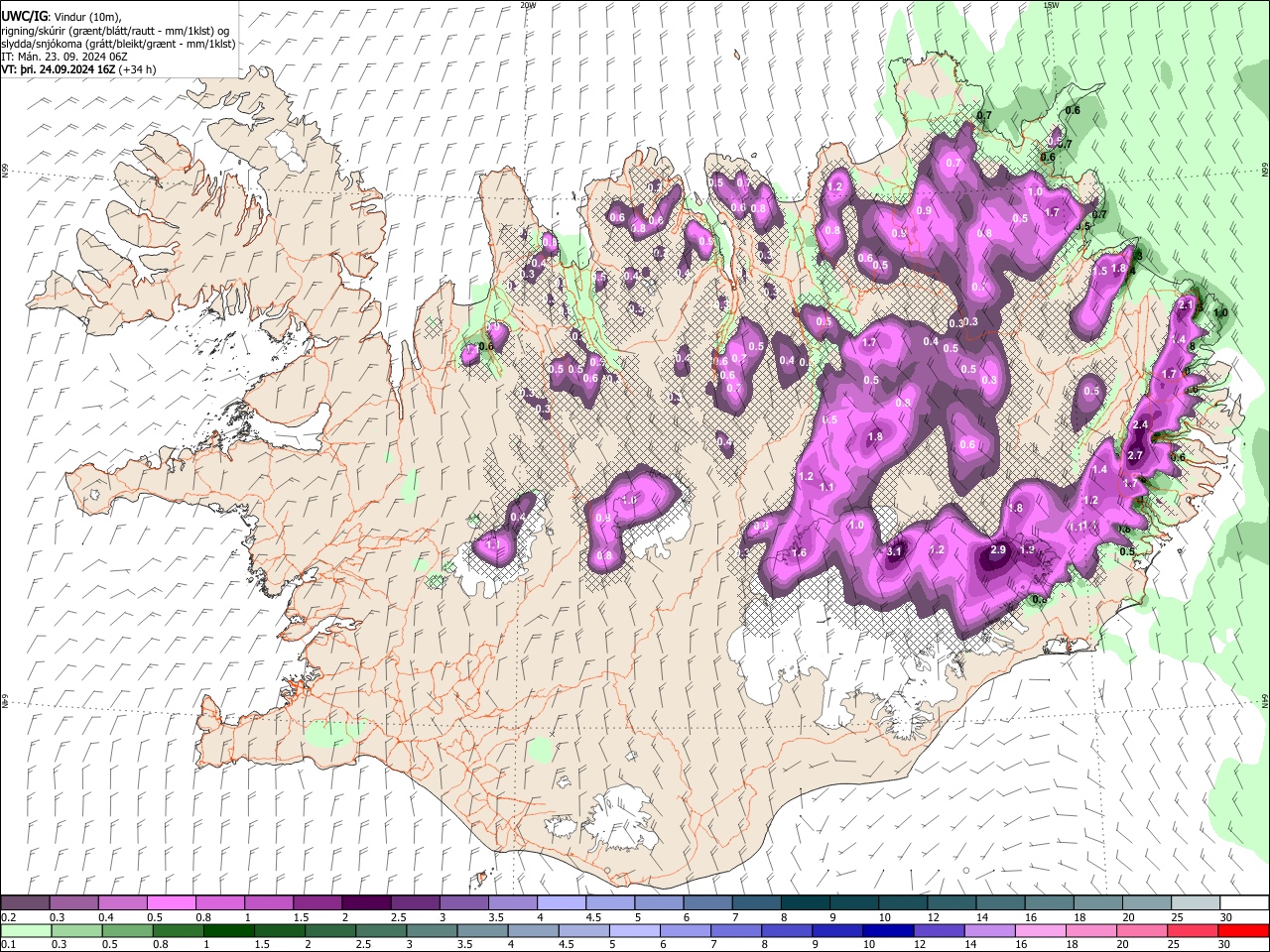Viewport: 1270px width, 952px height.
Task: Click the '2.9' precipitation value on the map
Action: coord(998,550)
